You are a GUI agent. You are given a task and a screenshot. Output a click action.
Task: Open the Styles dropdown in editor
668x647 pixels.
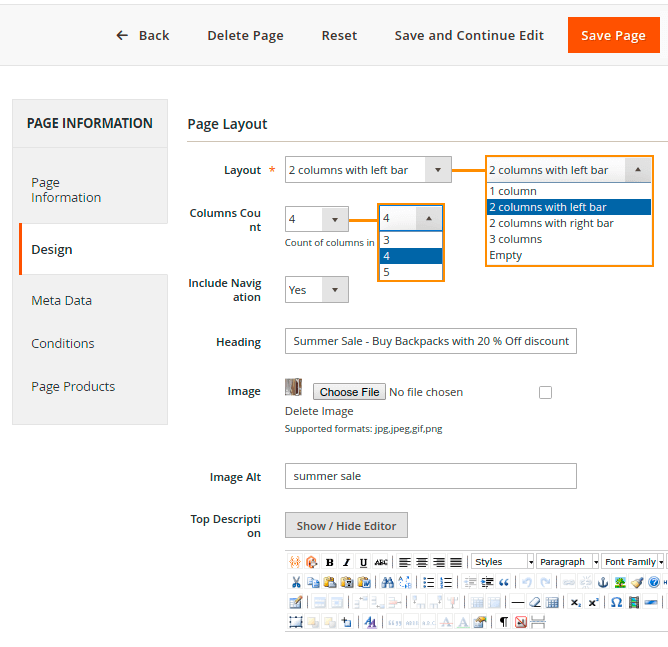point(502,562)
